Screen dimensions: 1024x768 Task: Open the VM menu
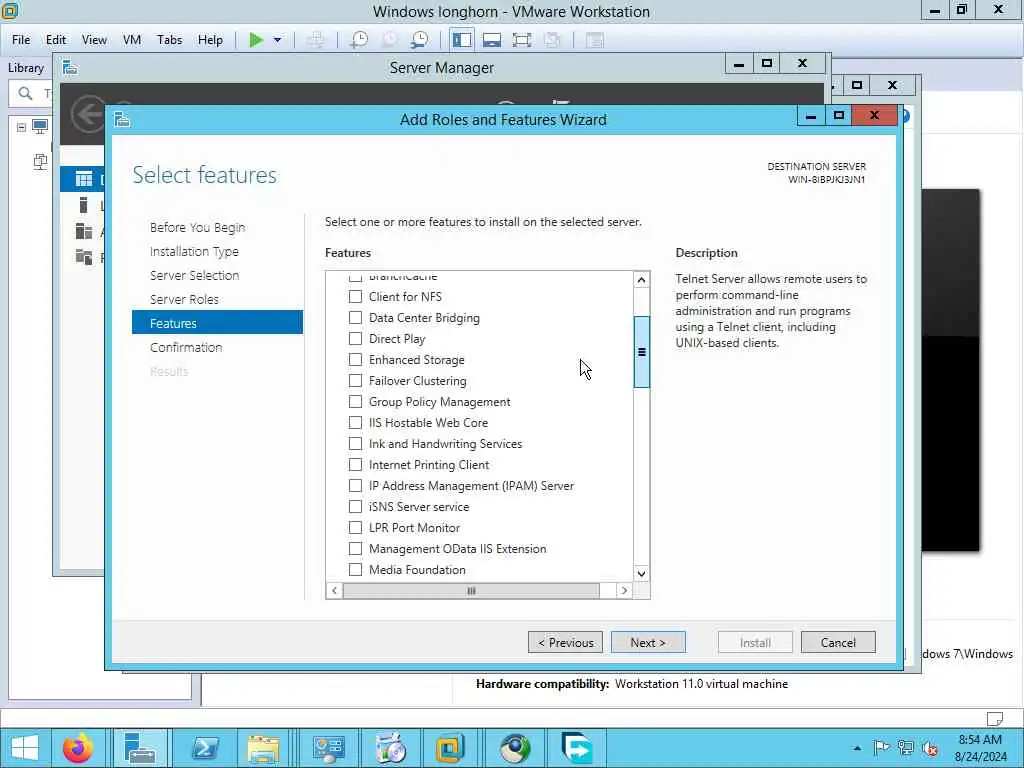click(x=132, y=40)
